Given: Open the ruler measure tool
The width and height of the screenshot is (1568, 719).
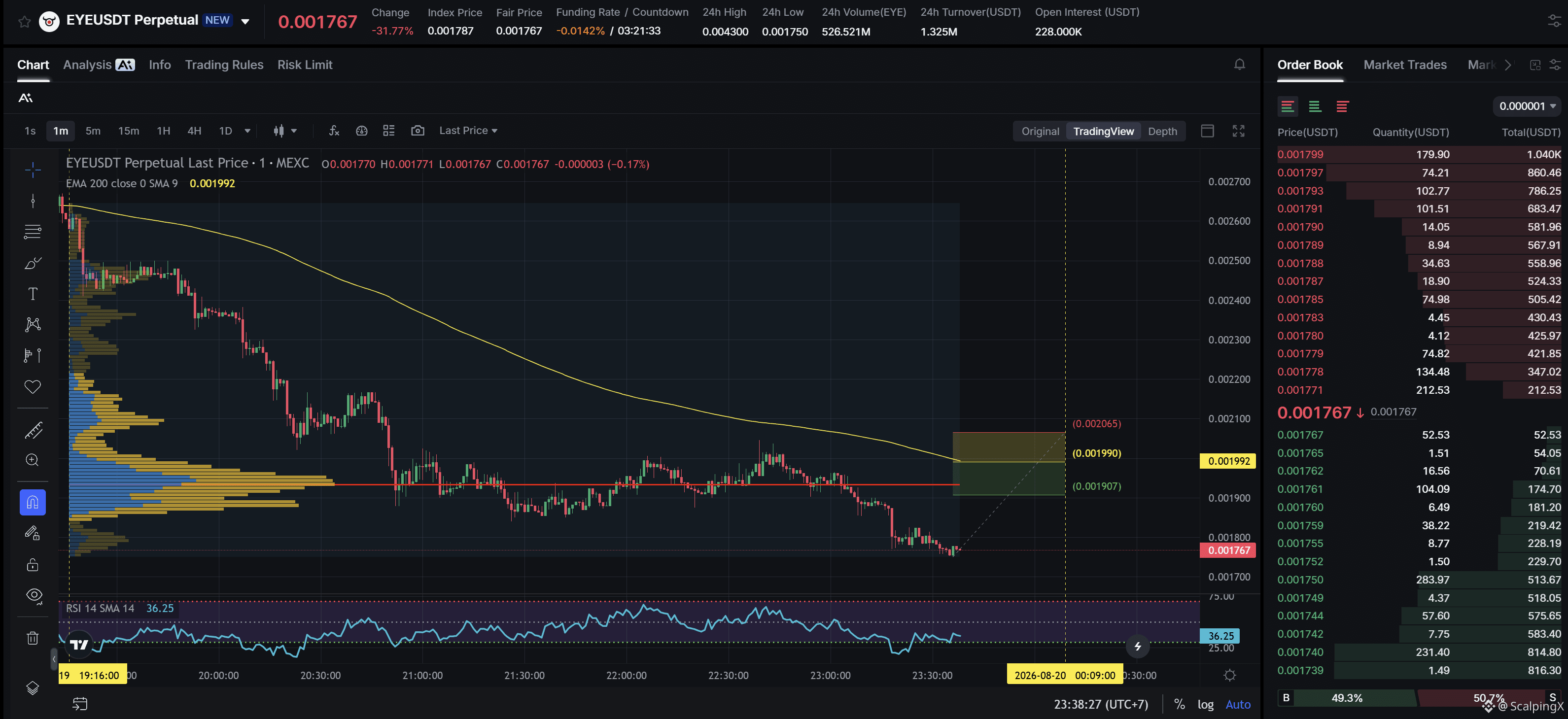Looking at the screenshot, I should [x=33, y=430].
